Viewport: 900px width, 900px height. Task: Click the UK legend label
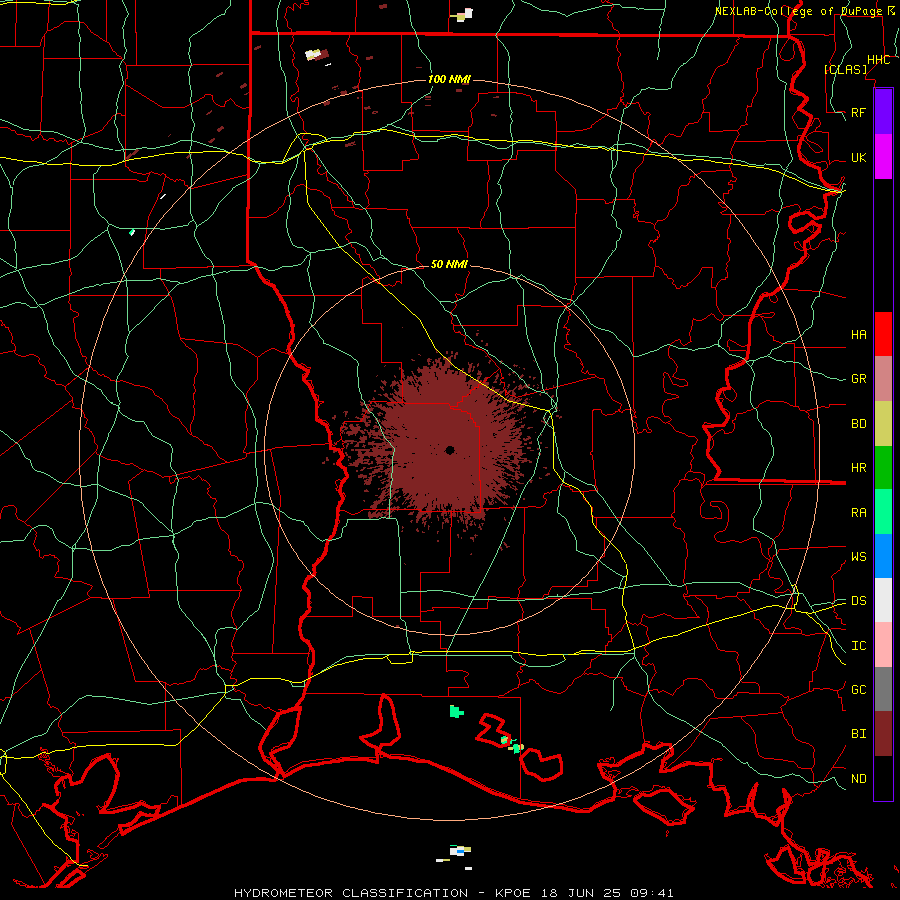point(858,157)
